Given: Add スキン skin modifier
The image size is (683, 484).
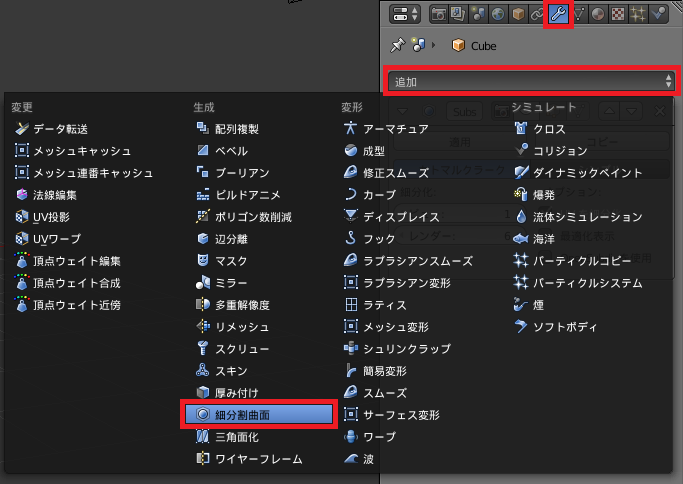Looking at the screenshot, I should (222, 371).
